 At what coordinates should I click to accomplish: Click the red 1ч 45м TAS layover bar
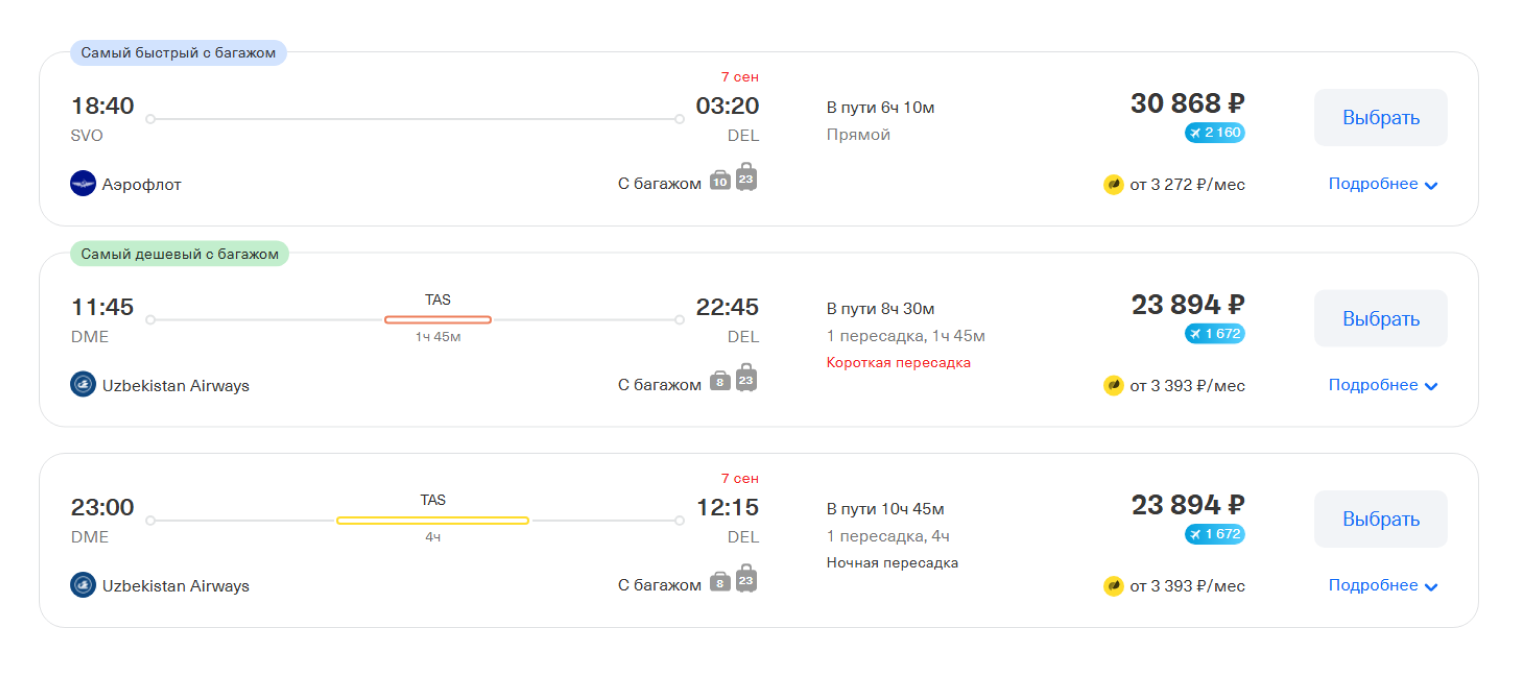click(437, 320)
